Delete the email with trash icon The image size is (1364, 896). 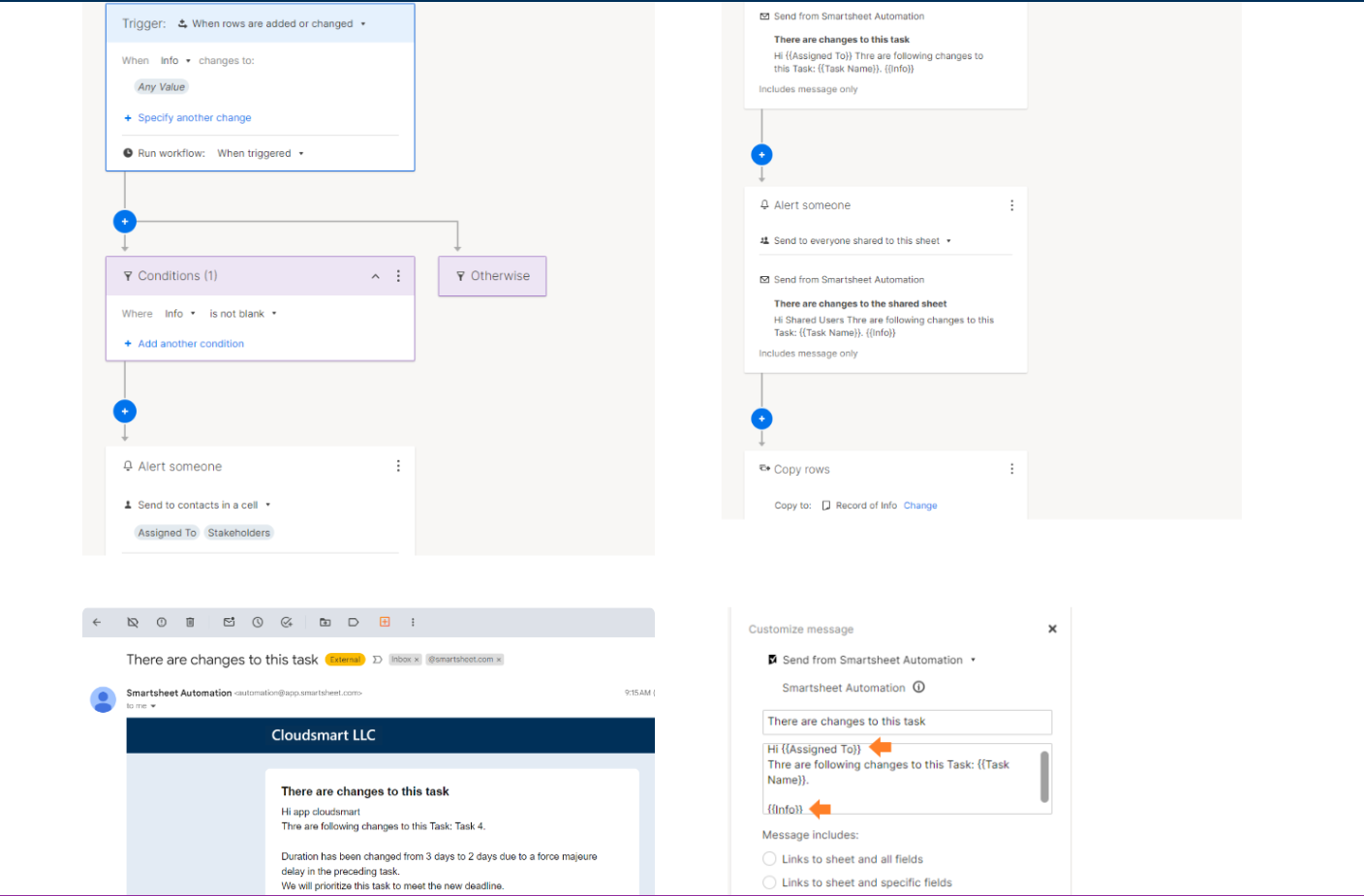tap(190, 623)
